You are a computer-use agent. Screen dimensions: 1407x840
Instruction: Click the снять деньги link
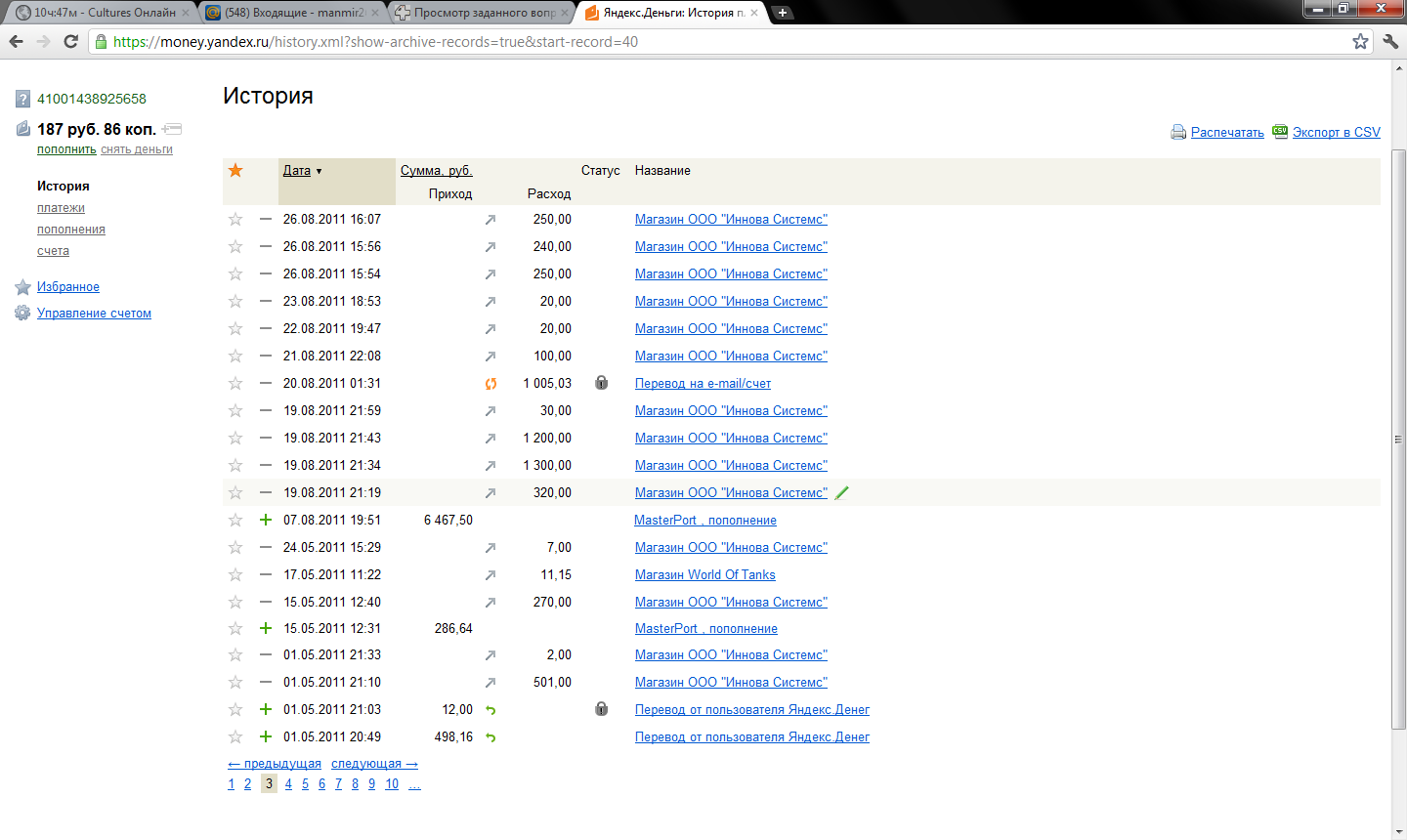137,149
